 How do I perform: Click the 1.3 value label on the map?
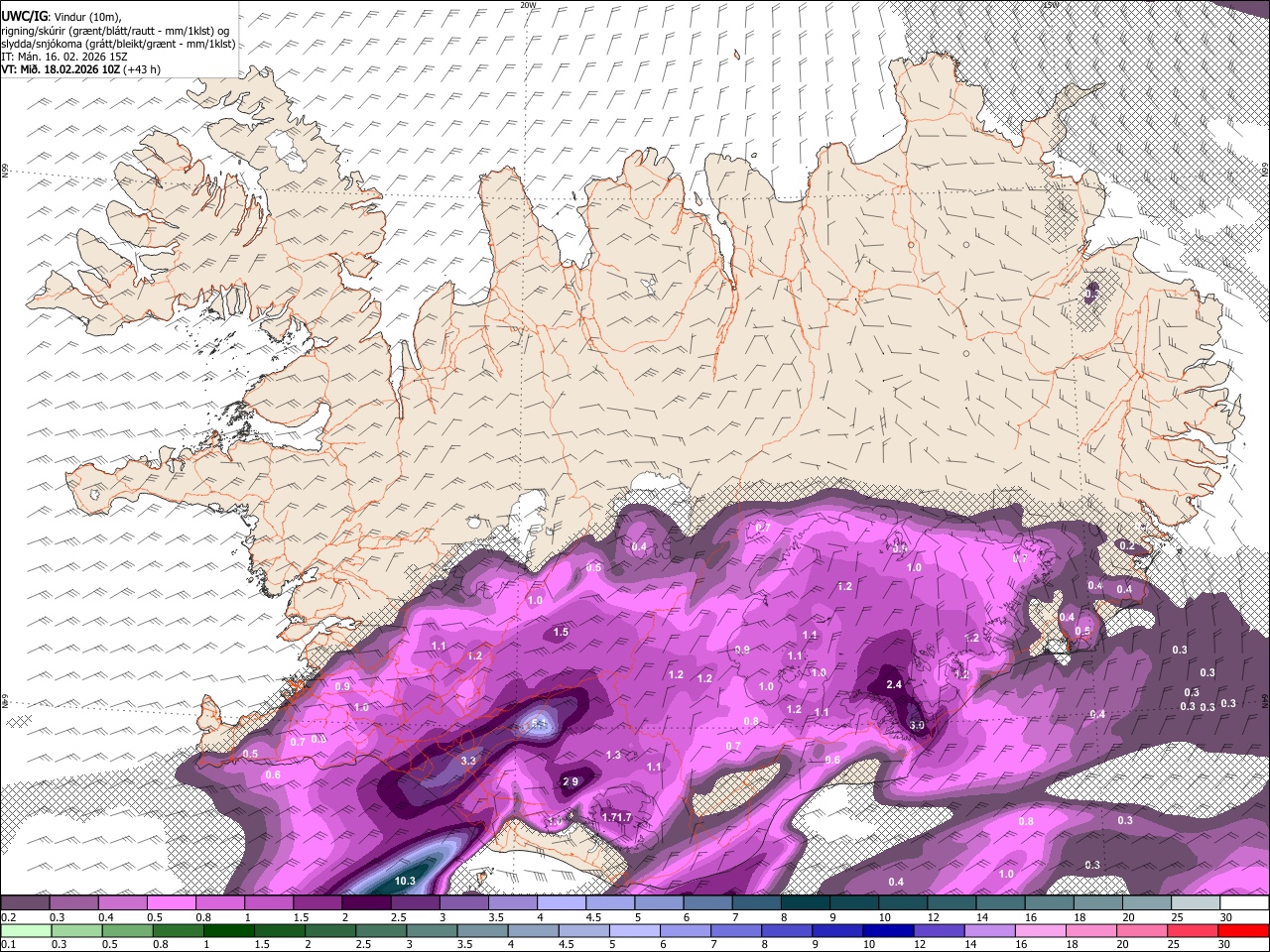tap(613, 755)
